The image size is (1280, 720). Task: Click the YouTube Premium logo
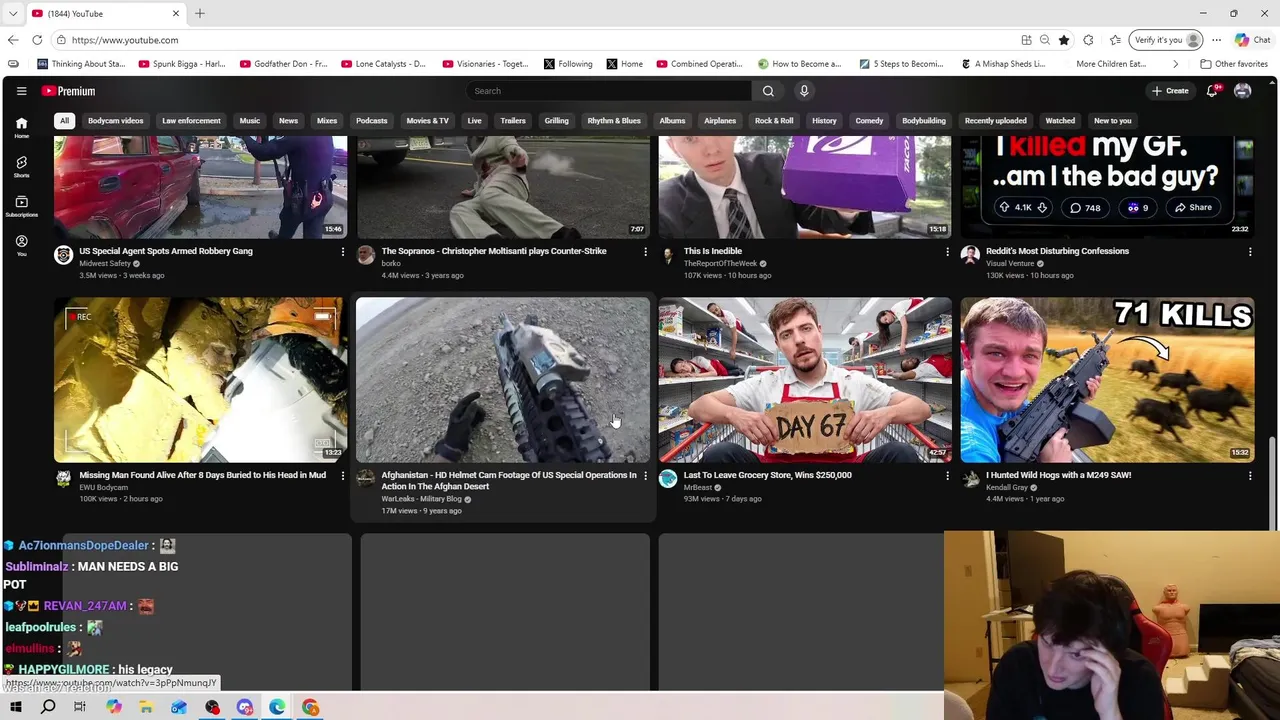68,91
